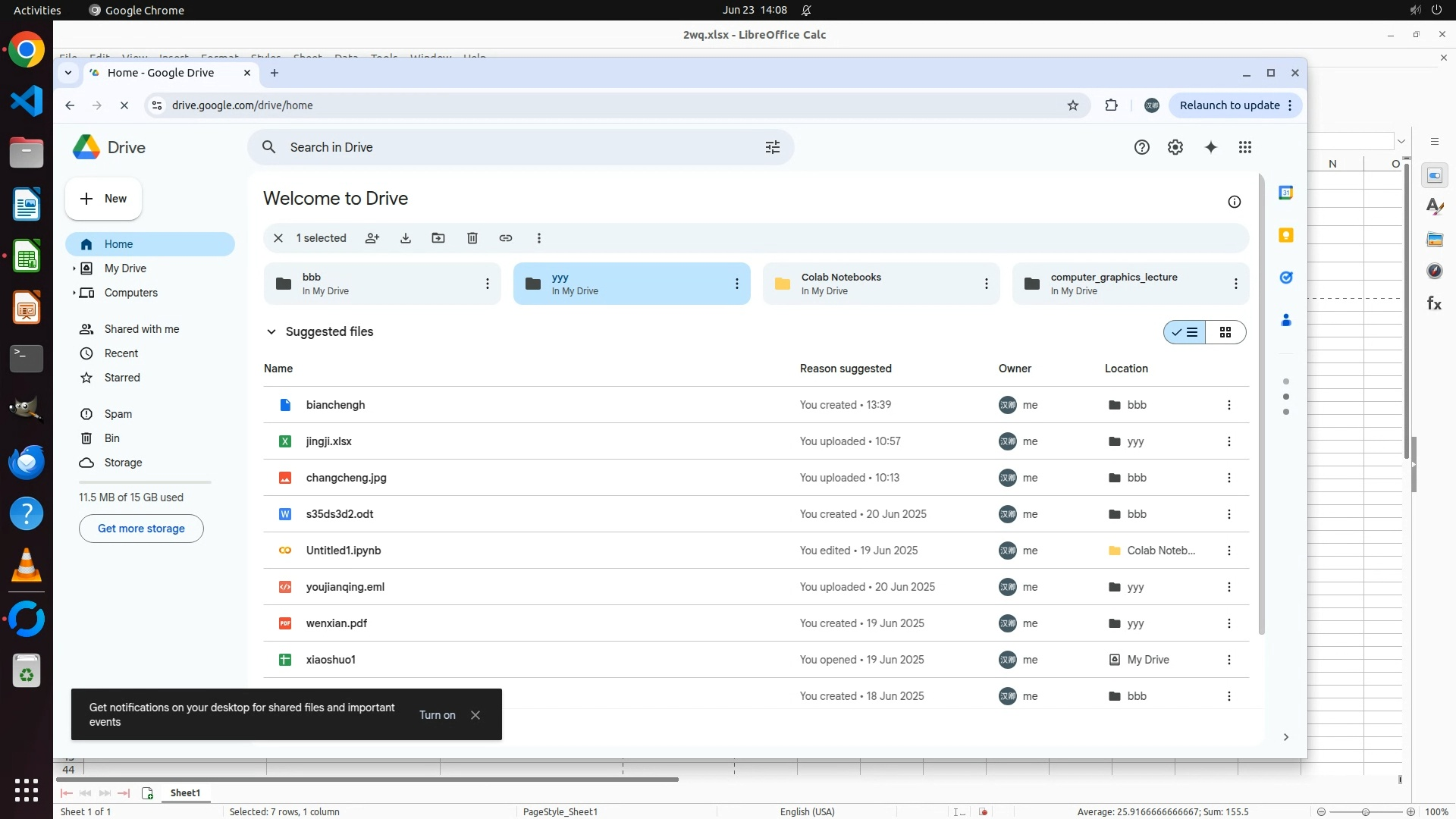1456x819 pixels.
Task: Go to Starred files
Action: pyautogui.click(x=122, y=378)
